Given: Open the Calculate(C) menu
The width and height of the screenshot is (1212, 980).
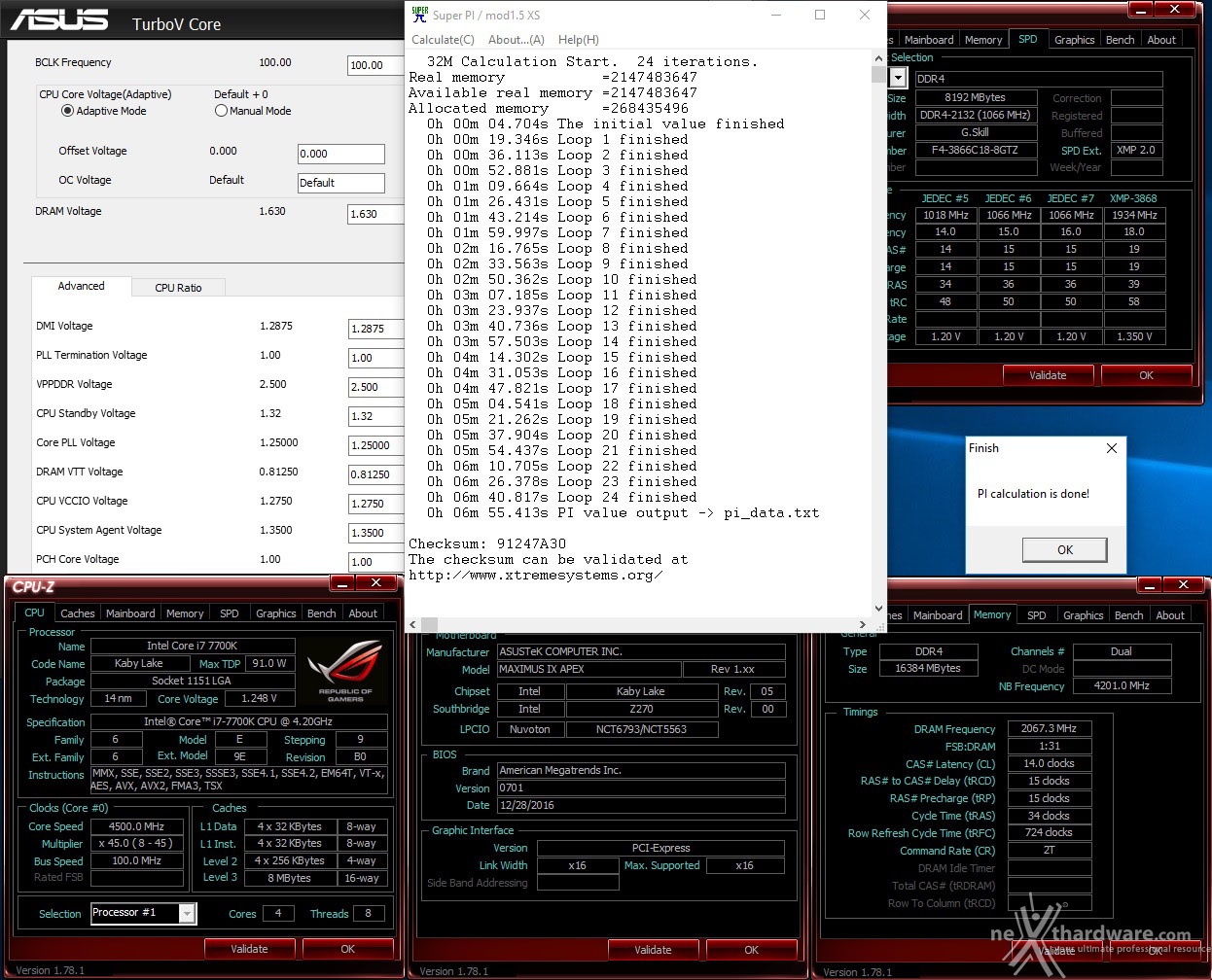Looking at the screenshot, I should pyautogui.click(x=443, y=40).
